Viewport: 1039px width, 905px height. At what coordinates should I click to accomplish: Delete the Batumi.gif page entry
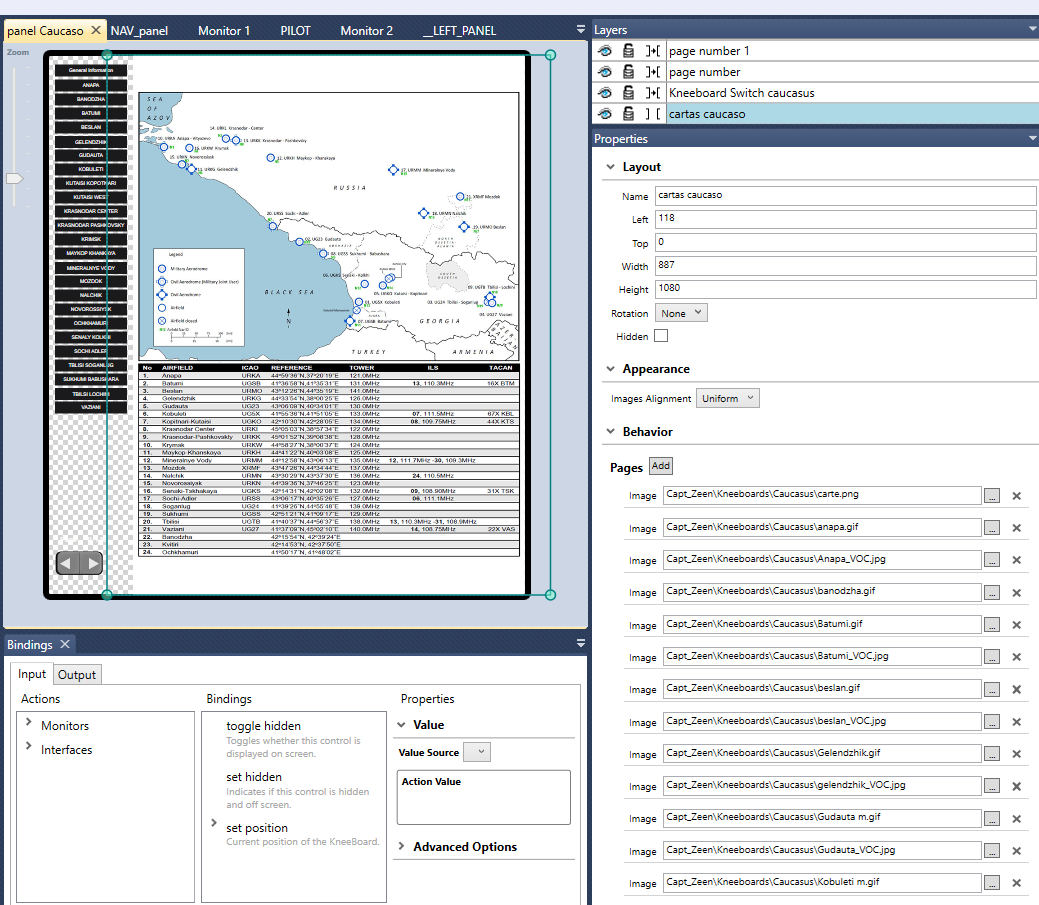point(1016,625)
